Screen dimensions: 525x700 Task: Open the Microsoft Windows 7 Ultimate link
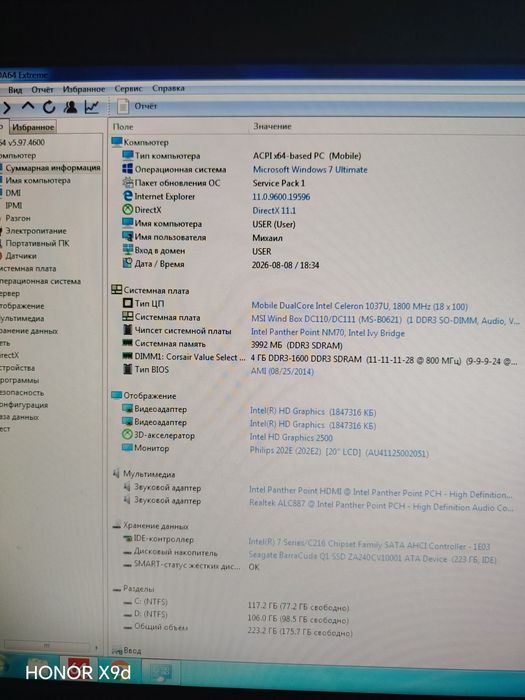310,170
